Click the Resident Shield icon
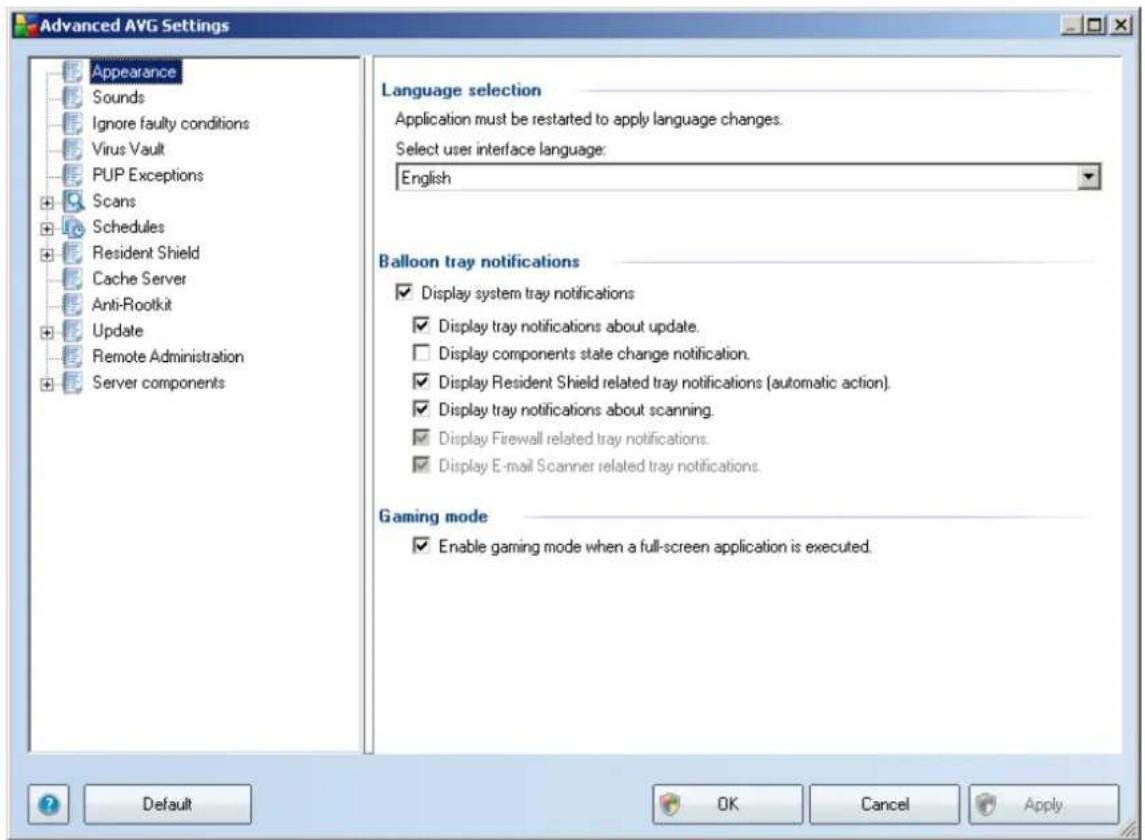 72,253
